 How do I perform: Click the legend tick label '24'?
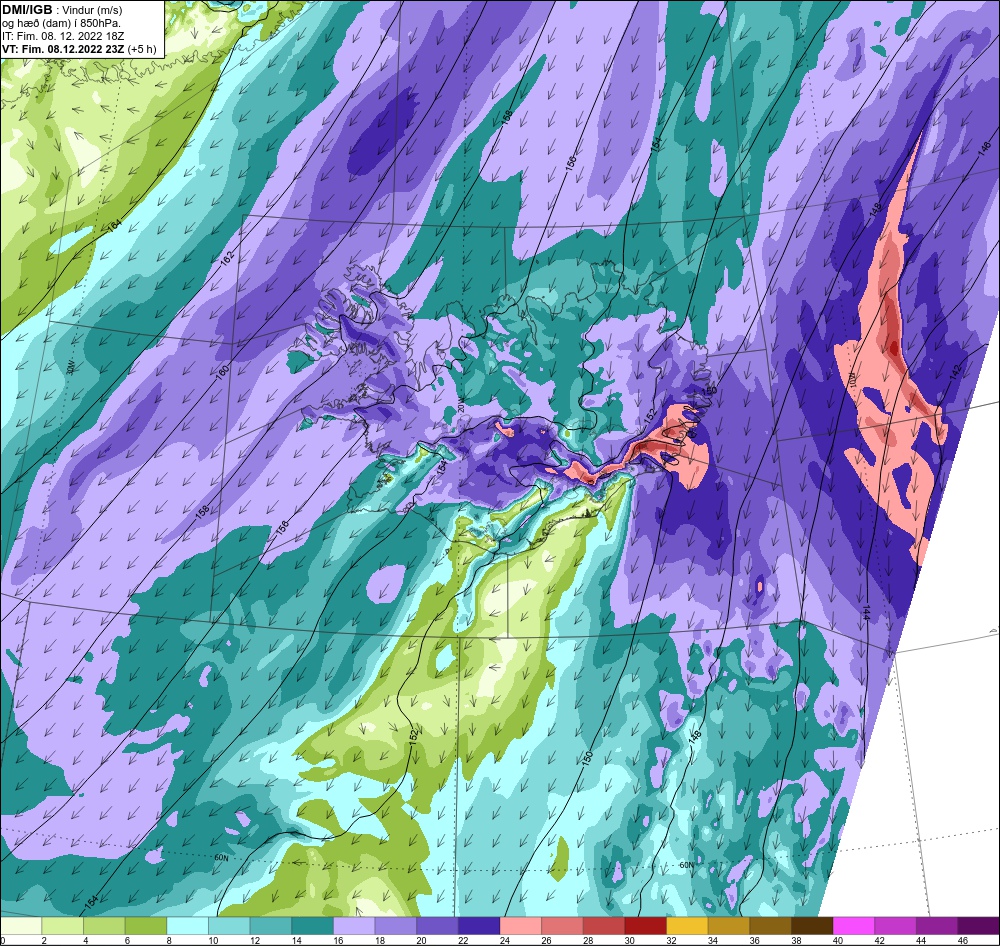504,940
